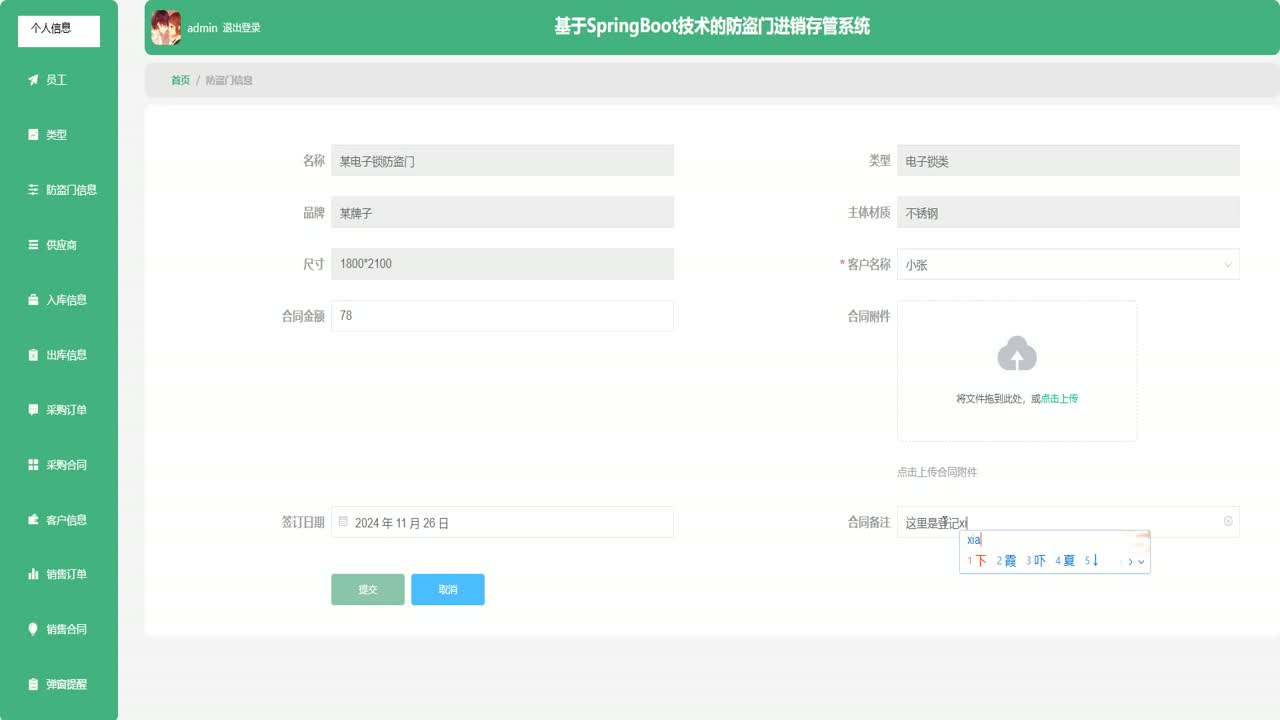This screenshot has width=1280, height=720.
Task: Open the 客户名称 dropdown
Action: point(1068,265)
